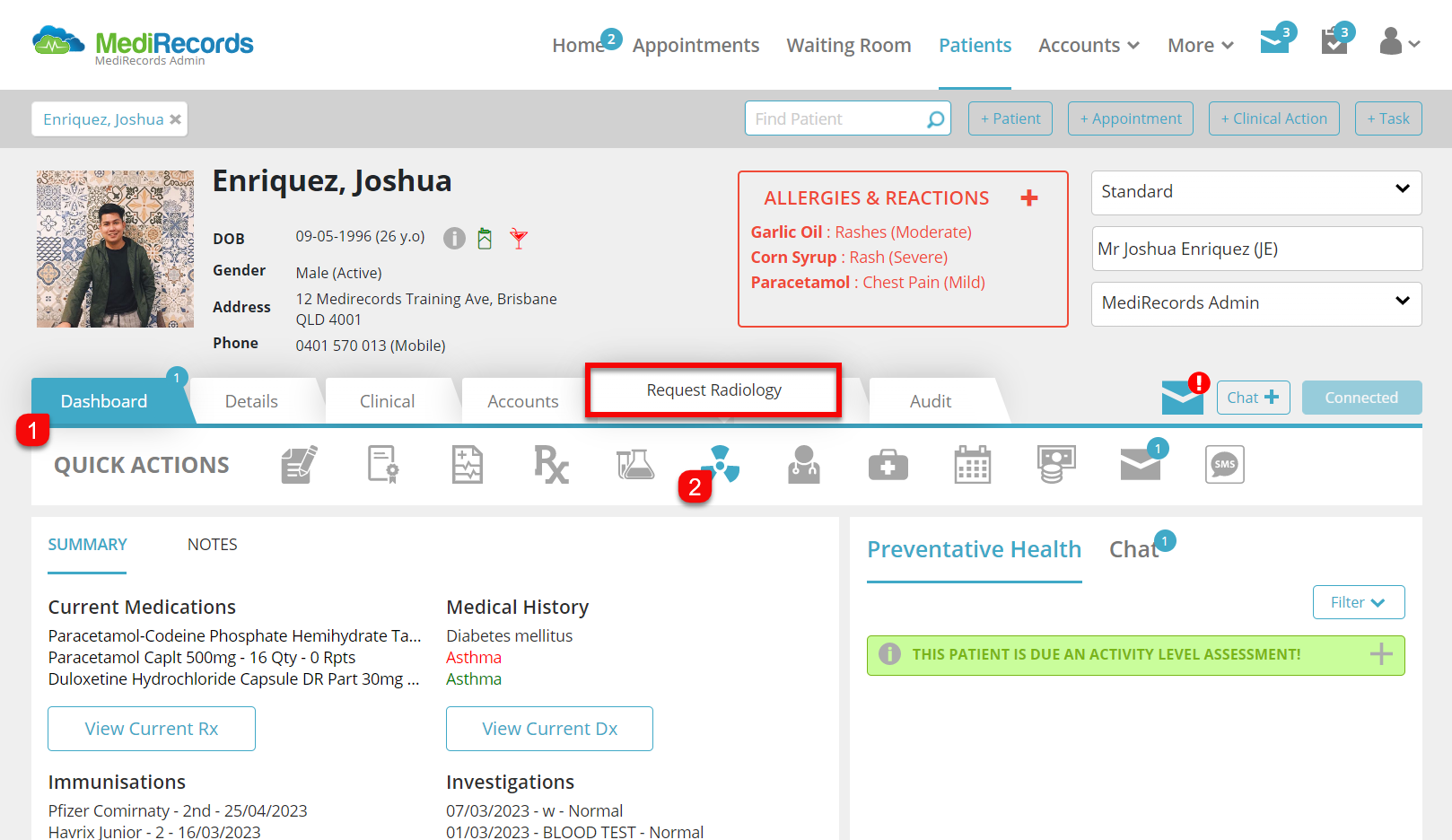Click the Pfizer Comirnaty immunisation entry
The image size is (1452, 840).
[x=178, y=810]
